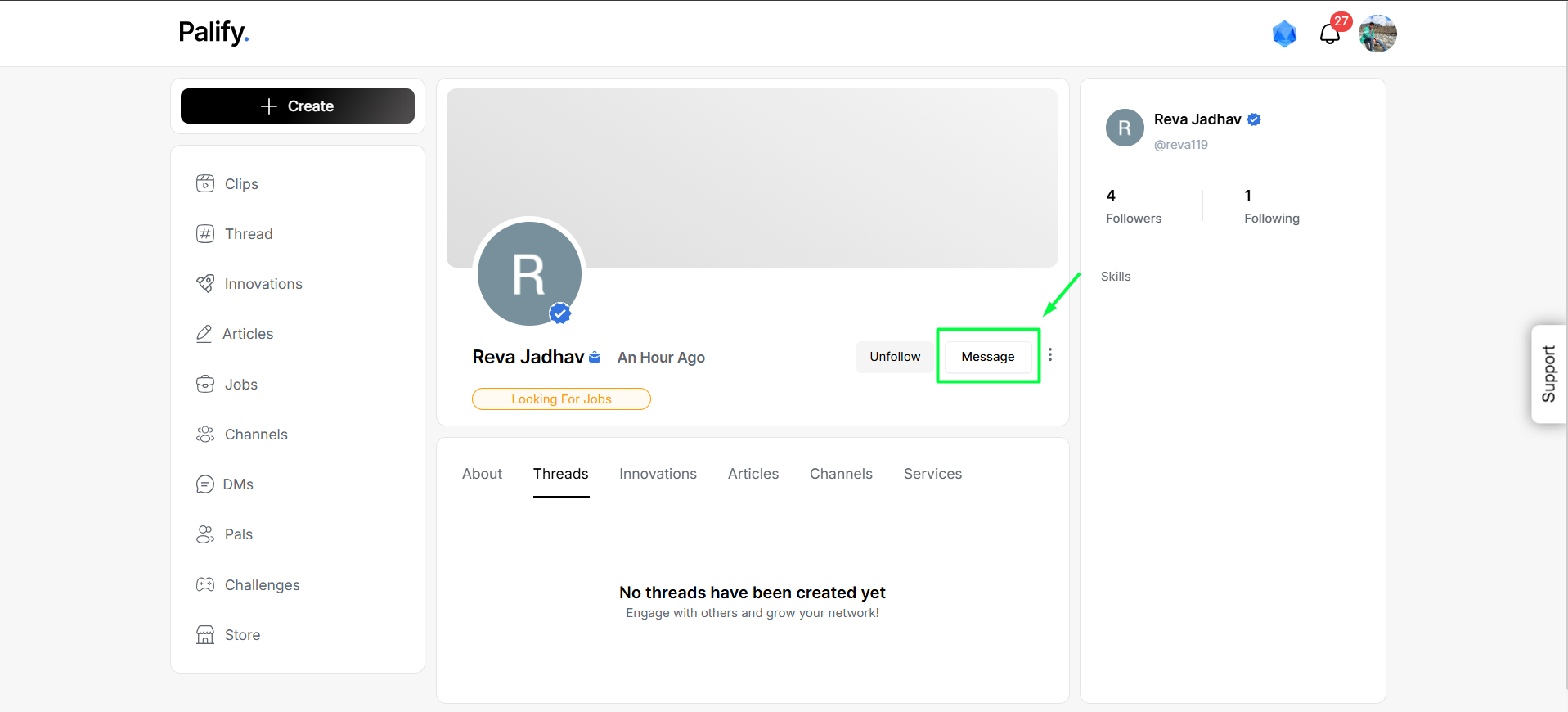Click the @reva119 handle
Image resolution: width=1568 pixels, height=712 pixels.
(1181, 145)
